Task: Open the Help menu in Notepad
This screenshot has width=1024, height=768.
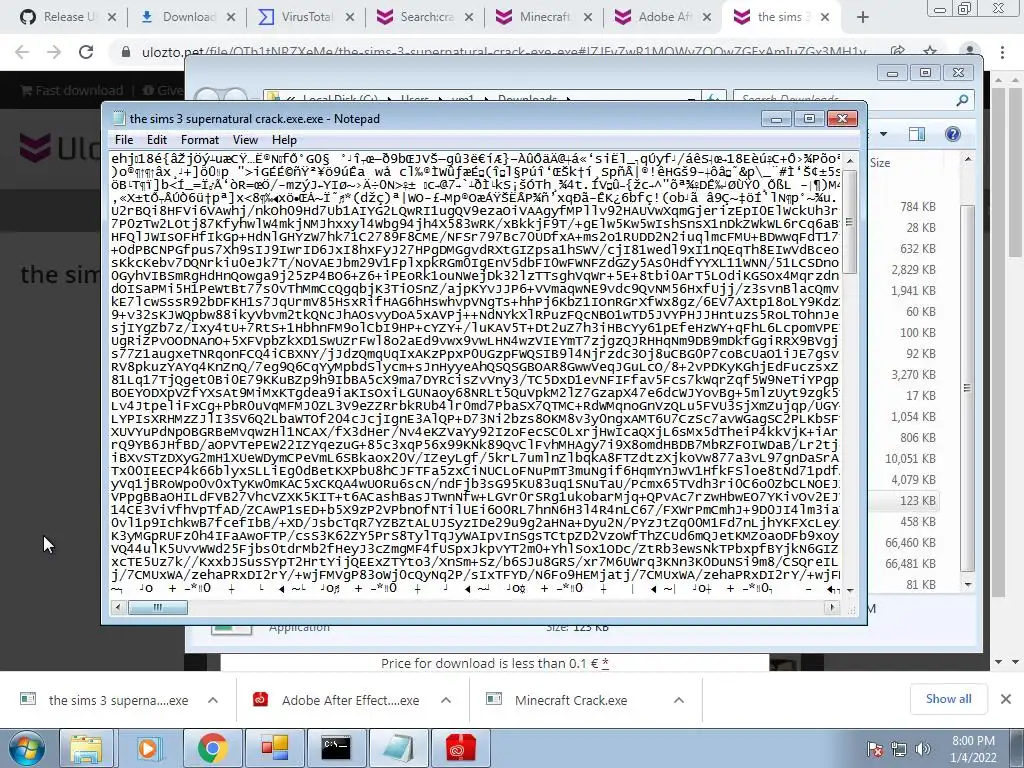Action: click(x=284, y=140)
